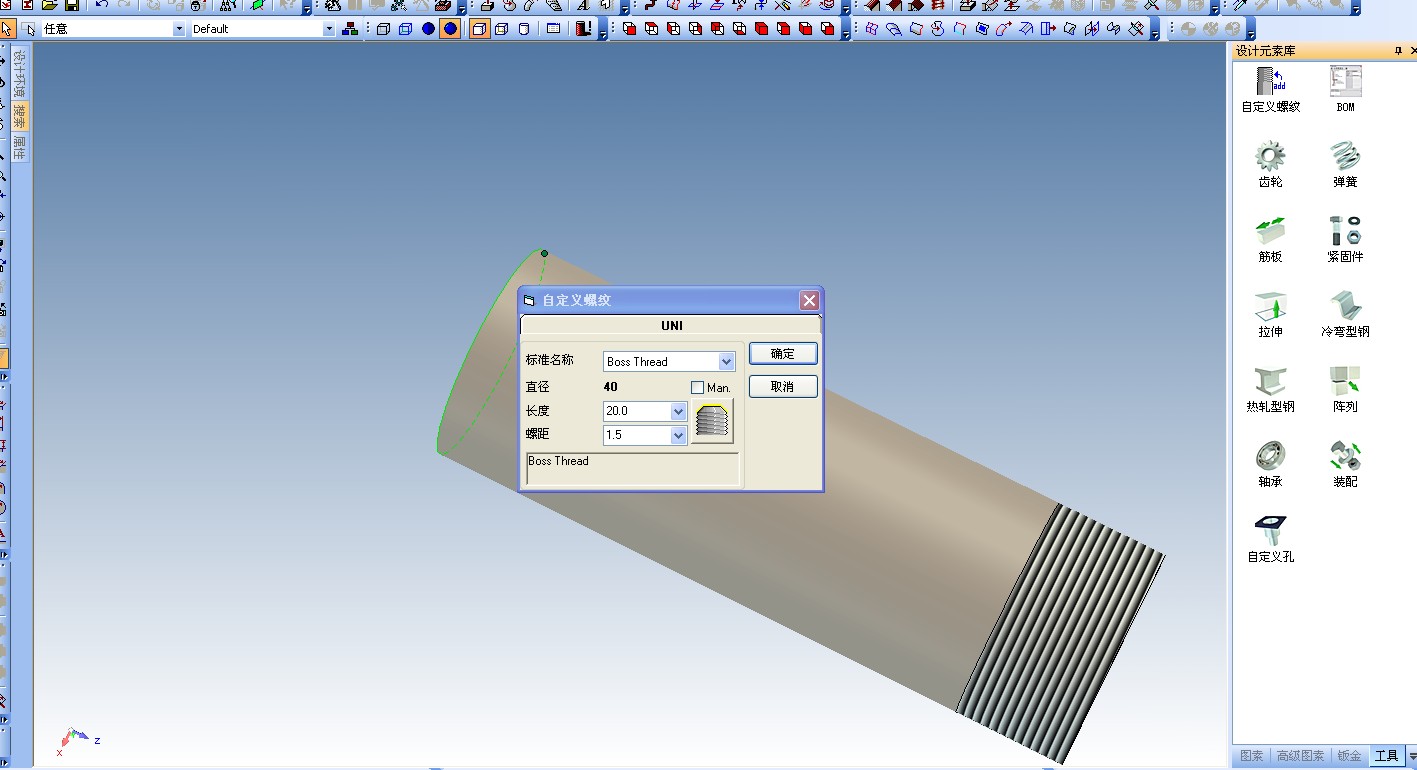The image size is (1417, 770).
Task: Open the 设计环境 side tab
Action: click(x=19, y=72)
